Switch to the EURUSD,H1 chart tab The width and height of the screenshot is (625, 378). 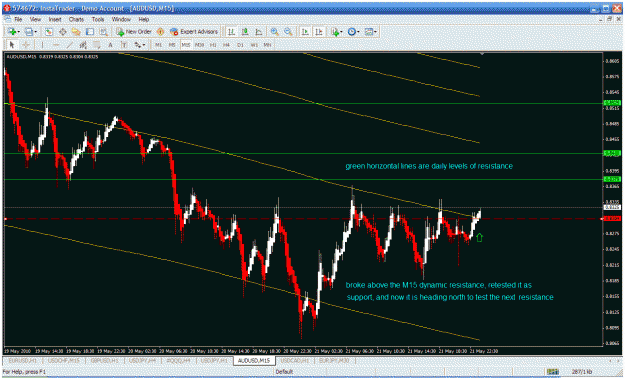[23, 360]
